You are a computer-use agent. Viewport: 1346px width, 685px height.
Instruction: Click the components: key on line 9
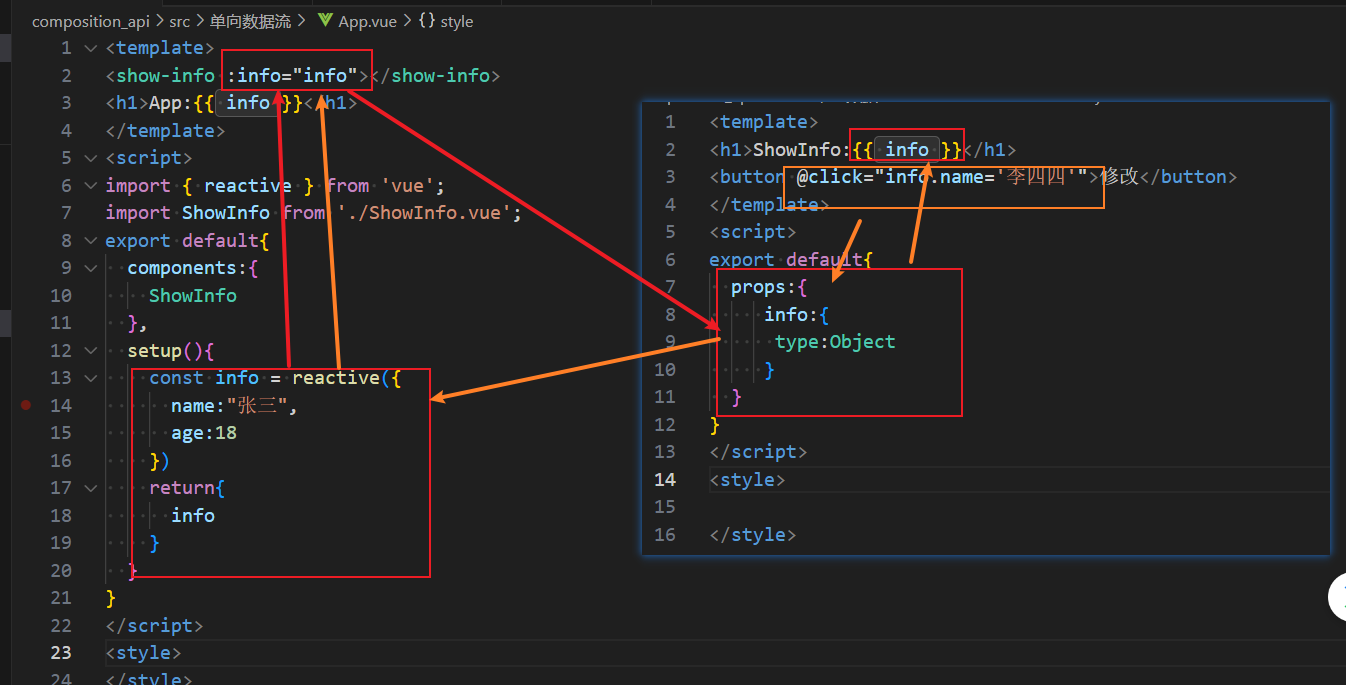[187, 268]
